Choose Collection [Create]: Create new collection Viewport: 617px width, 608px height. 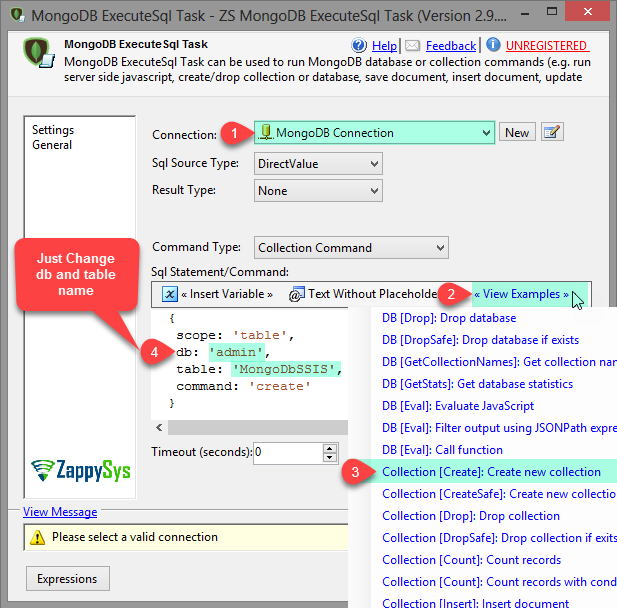click(491, 472)
